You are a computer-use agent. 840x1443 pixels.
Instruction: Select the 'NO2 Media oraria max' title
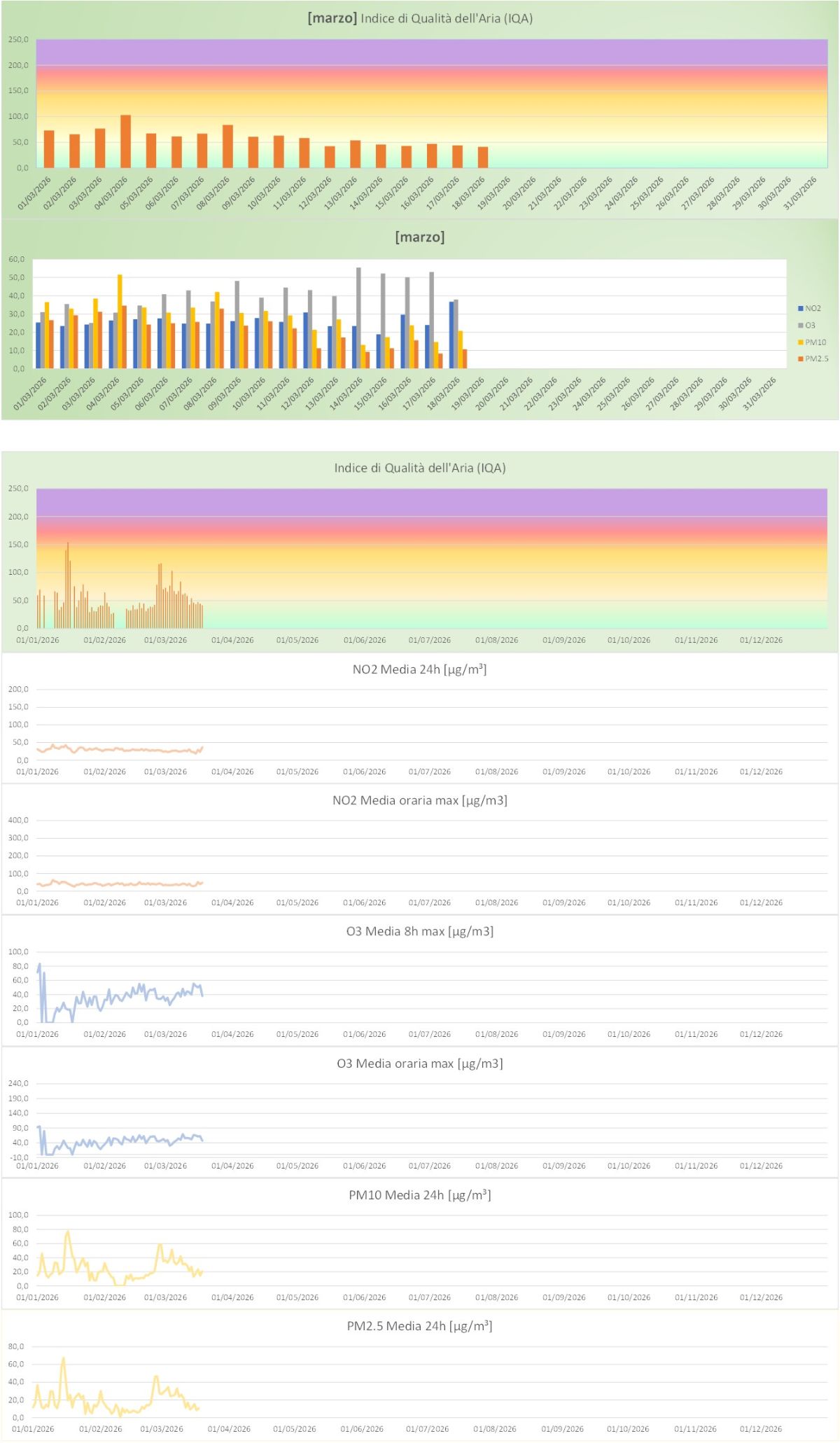[x=419, y=800]
